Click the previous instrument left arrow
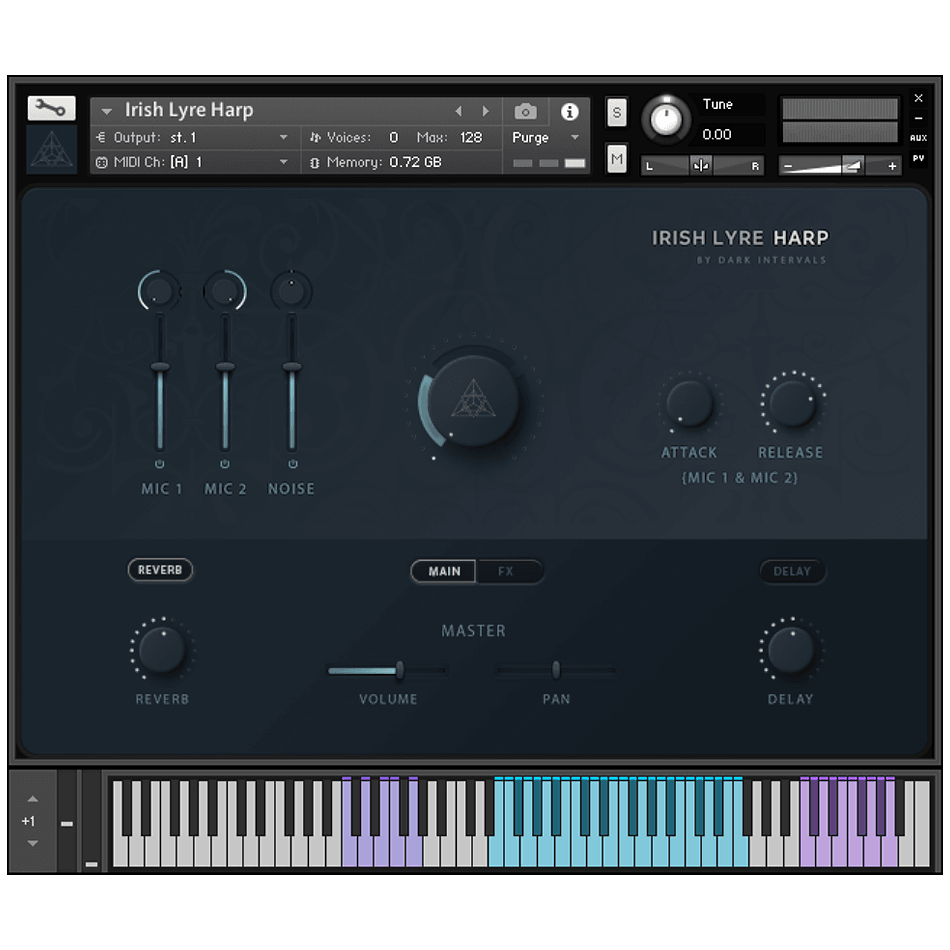950x950 pixels. pos(459,111)
